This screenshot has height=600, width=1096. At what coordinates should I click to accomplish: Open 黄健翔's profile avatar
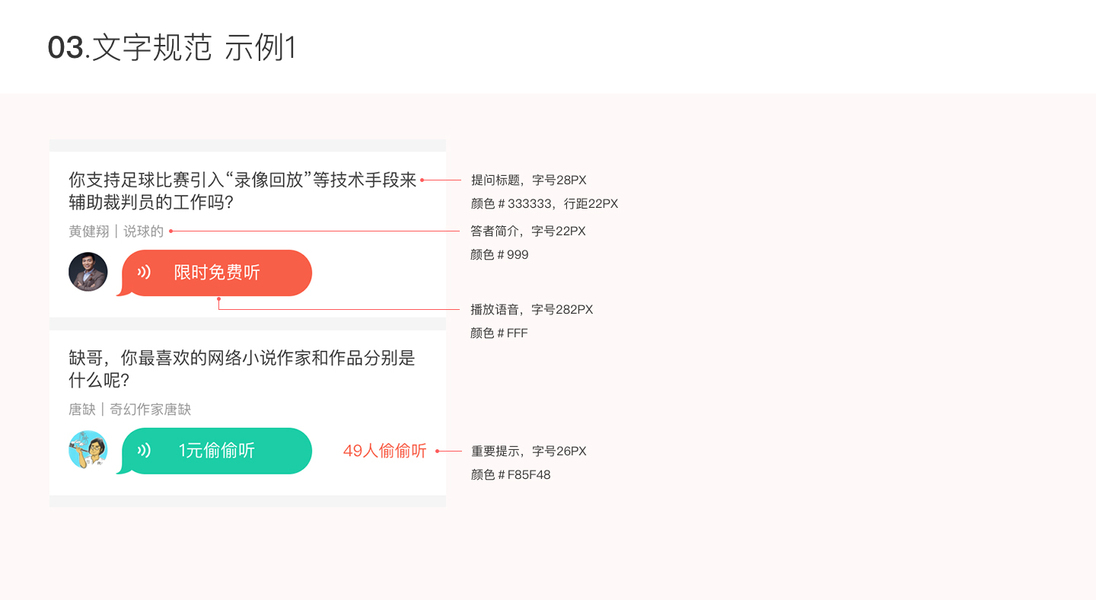88,272
